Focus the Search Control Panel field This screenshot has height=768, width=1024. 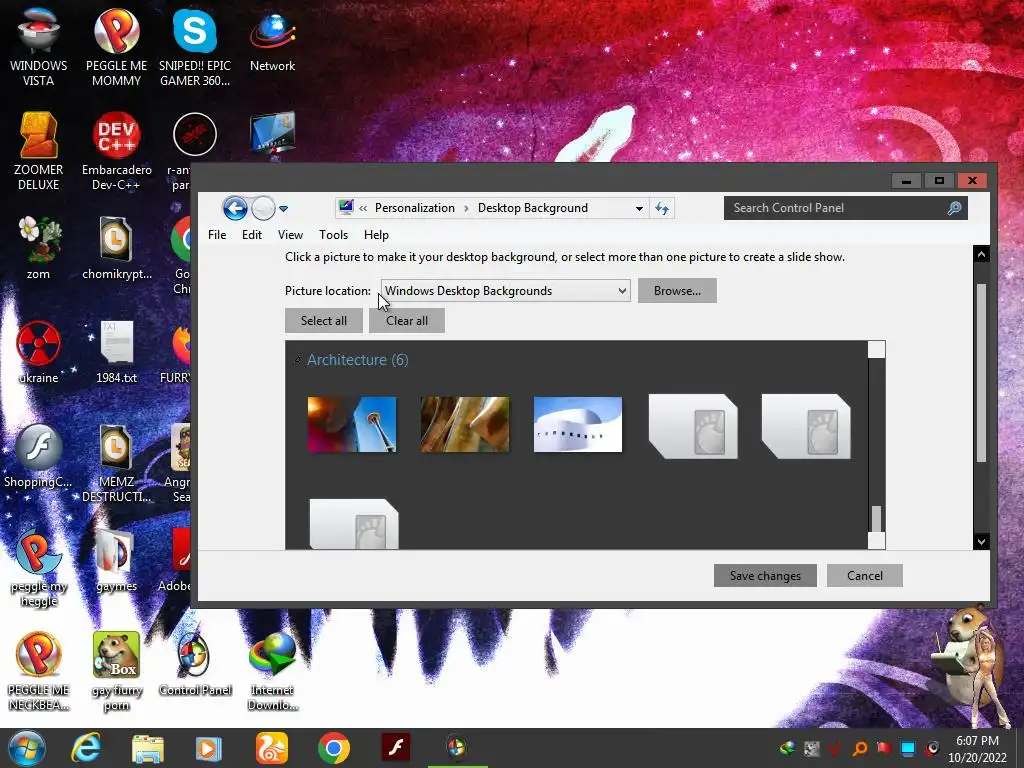(x=846, y=208)
